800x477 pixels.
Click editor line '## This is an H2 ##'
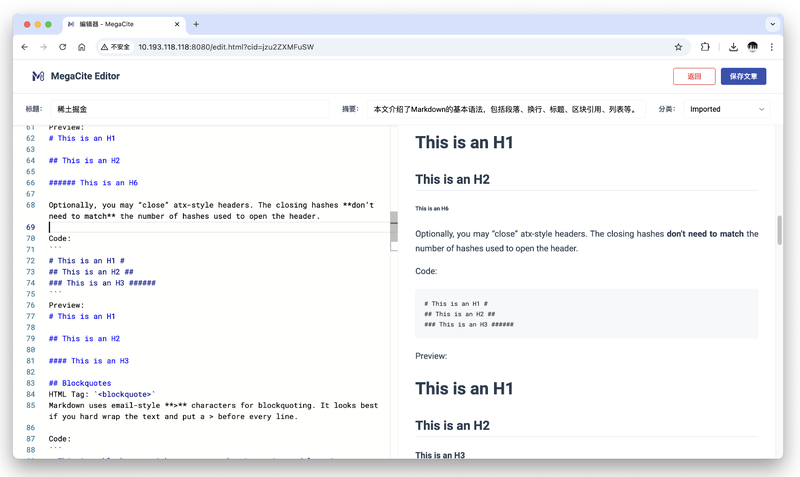click(x=91, y=272)
